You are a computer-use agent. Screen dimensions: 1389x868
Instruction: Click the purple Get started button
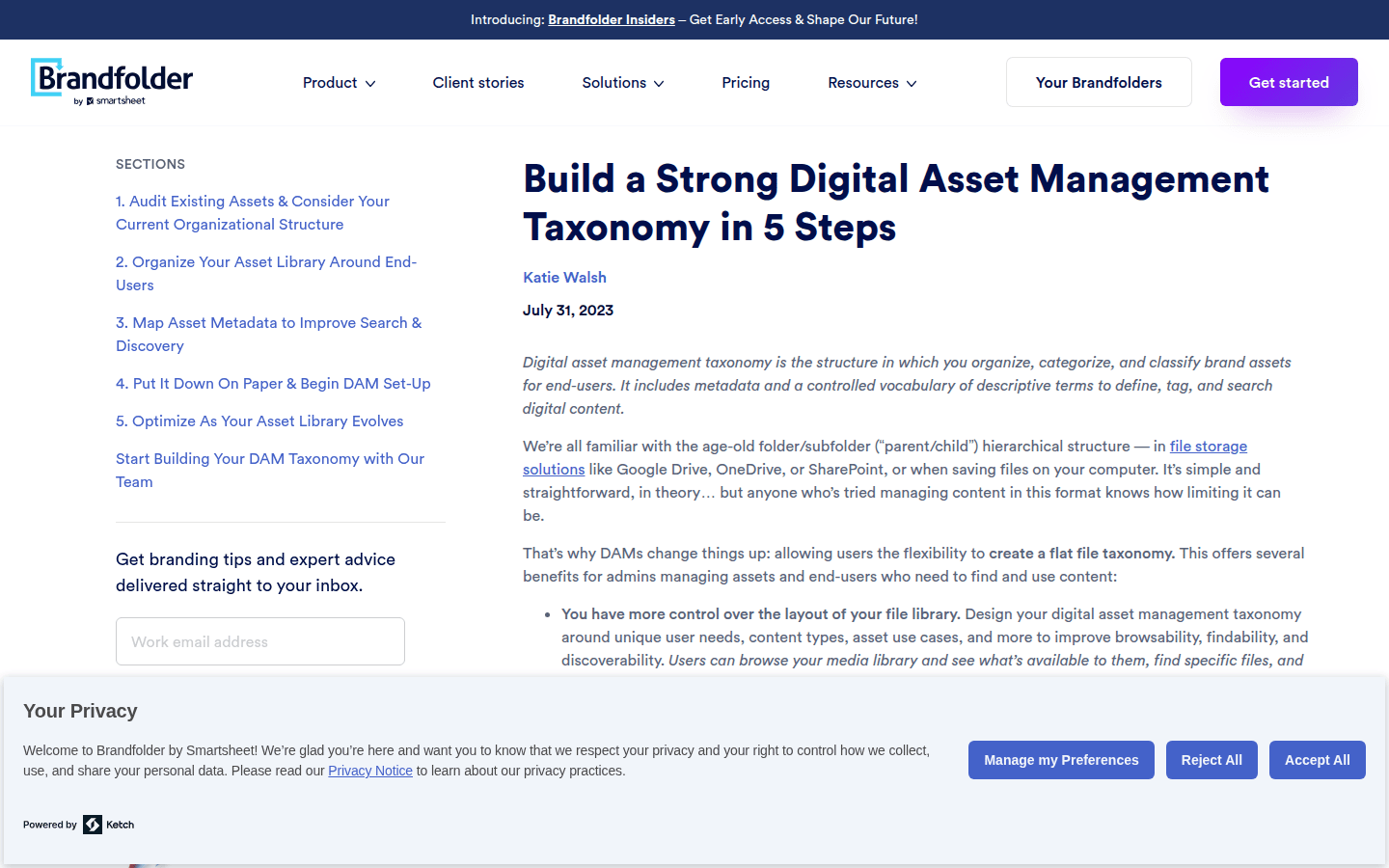(1289, 82)
